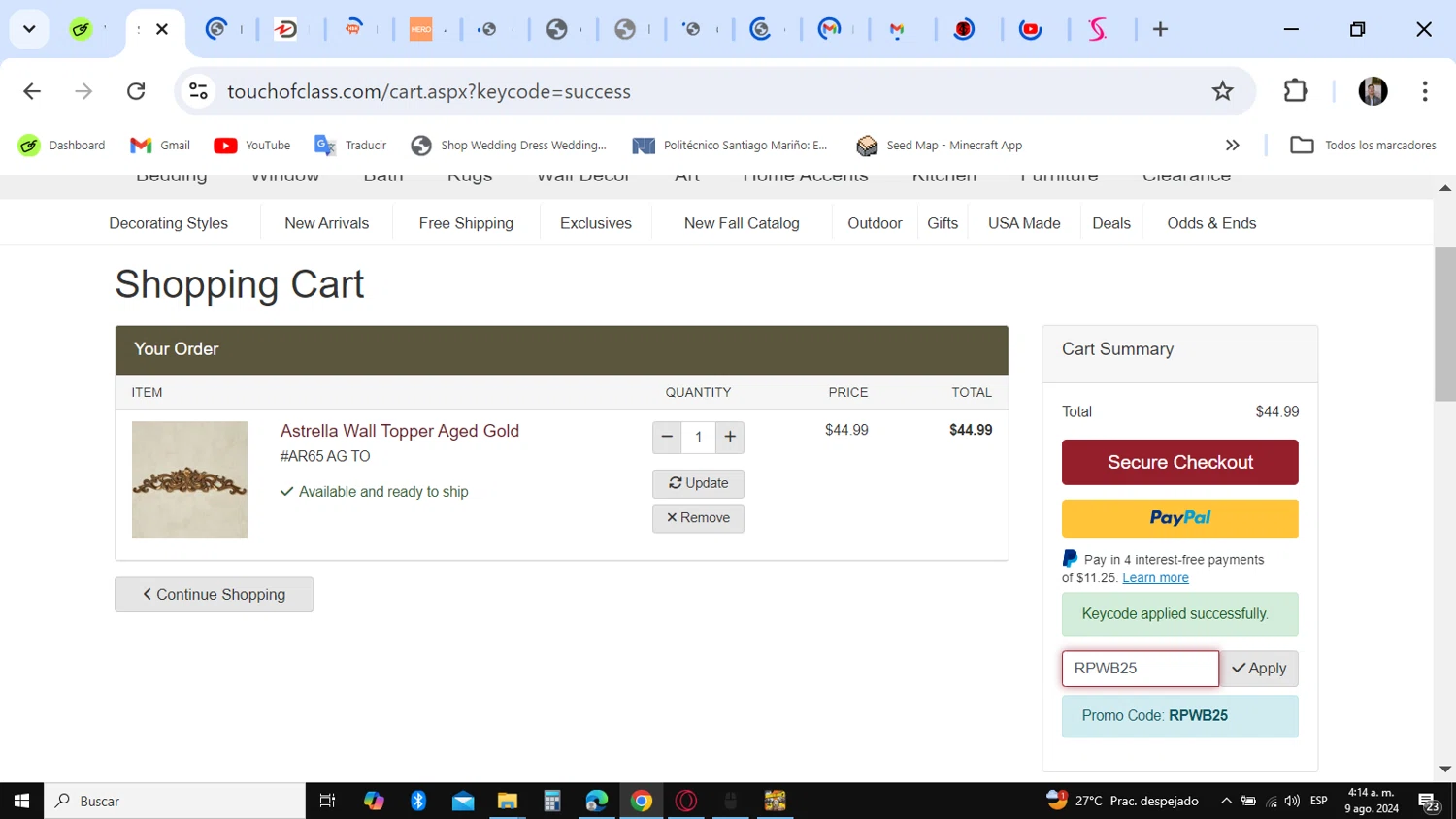This screenshot has height=819, width=1456.
Task: Open volume control in system tray
Action: pos(1292,801)
